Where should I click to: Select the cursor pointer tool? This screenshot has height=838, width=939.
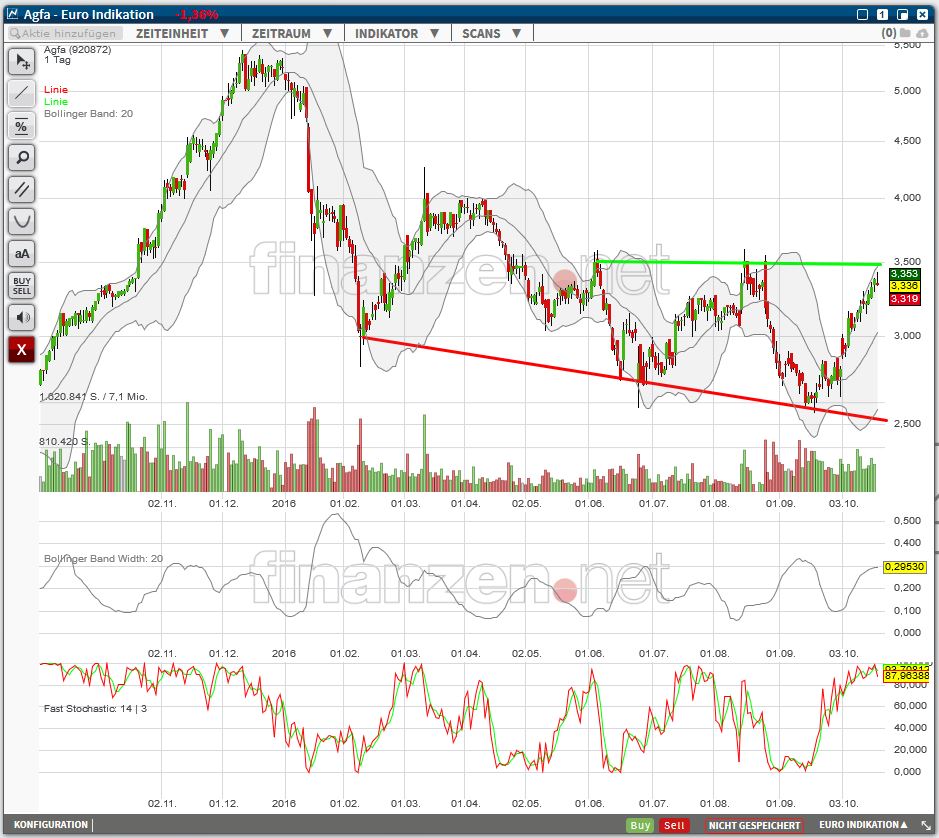[x=21, y=62]
